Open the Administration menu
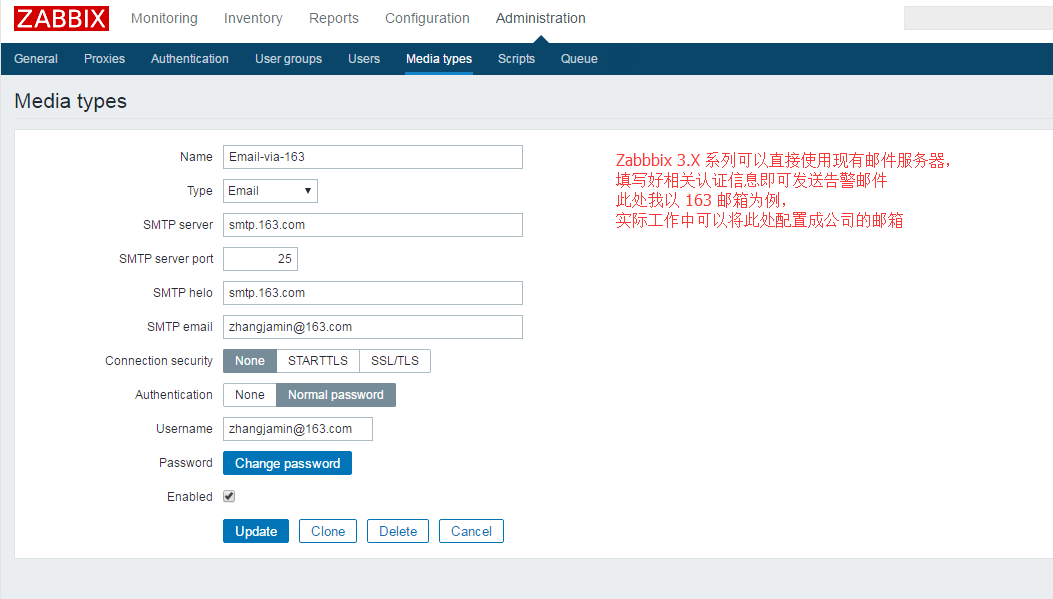This screenshot has width=1053, height=599. [541, 18]
